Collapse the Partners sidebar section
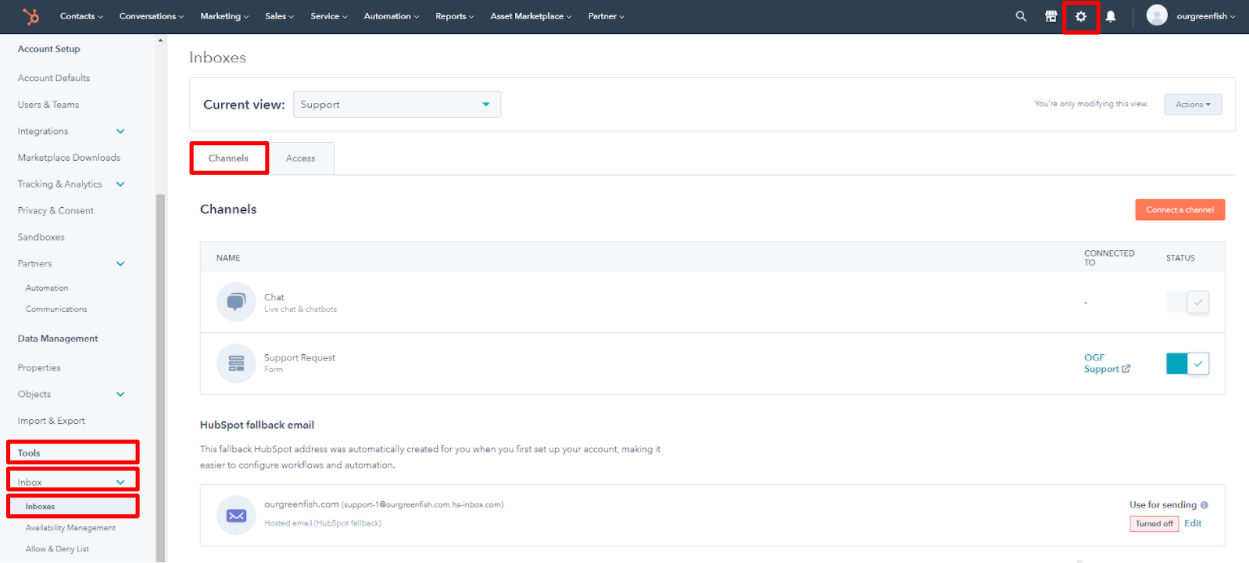This screenshot has height=563, width=1249. pyautogui.click(x=120, y=264)
